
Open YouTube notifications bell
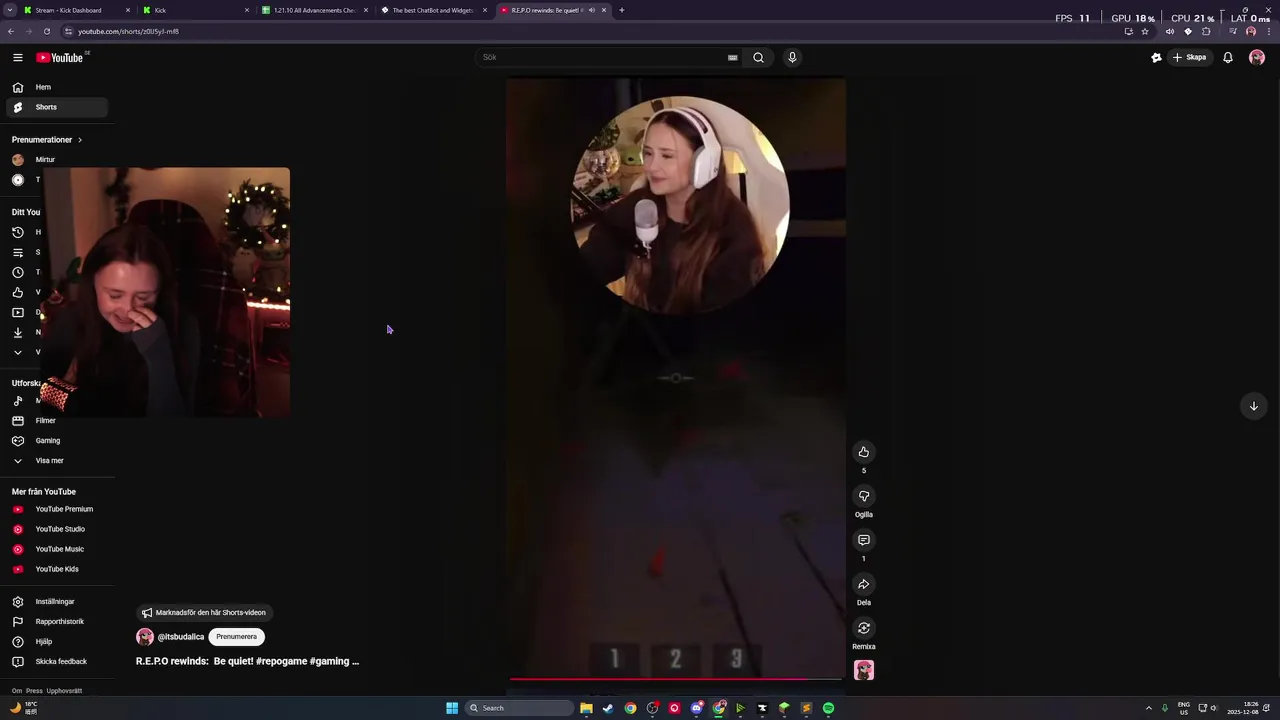click(1228, 57)
